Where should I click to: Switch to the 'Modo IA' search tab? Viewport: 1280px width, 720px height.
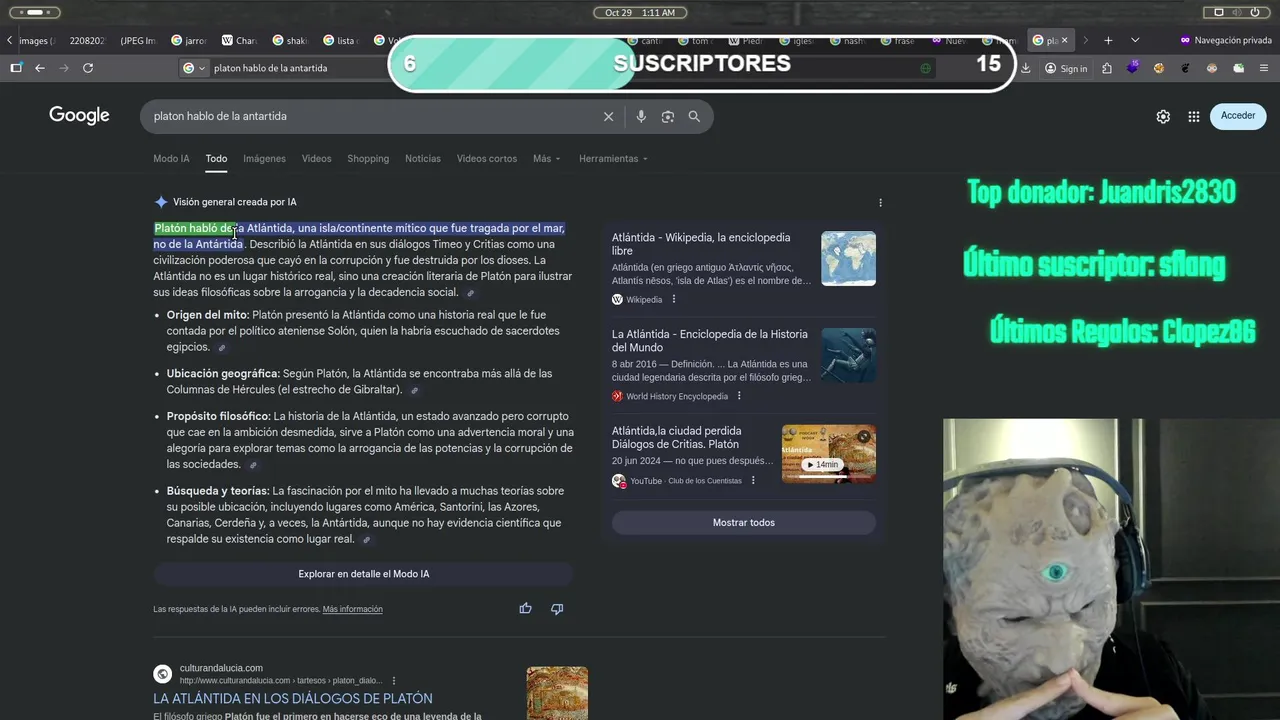coord(171,159)
